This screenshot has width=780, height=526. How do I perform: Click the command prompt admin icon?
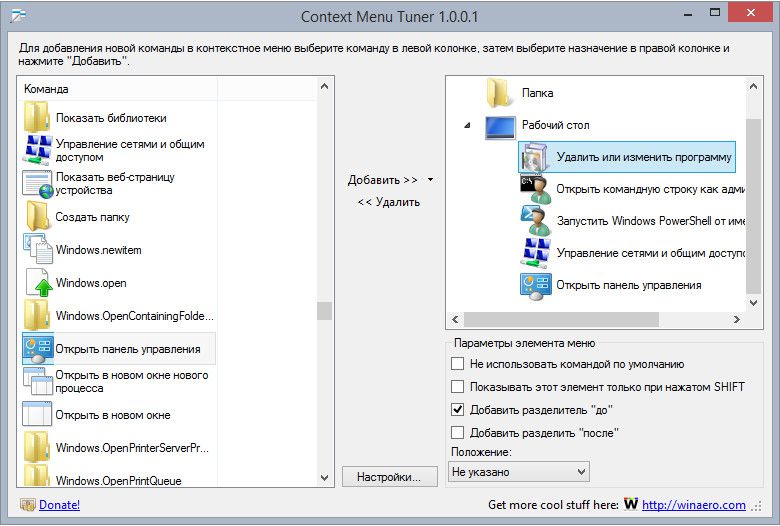point(535,189)
